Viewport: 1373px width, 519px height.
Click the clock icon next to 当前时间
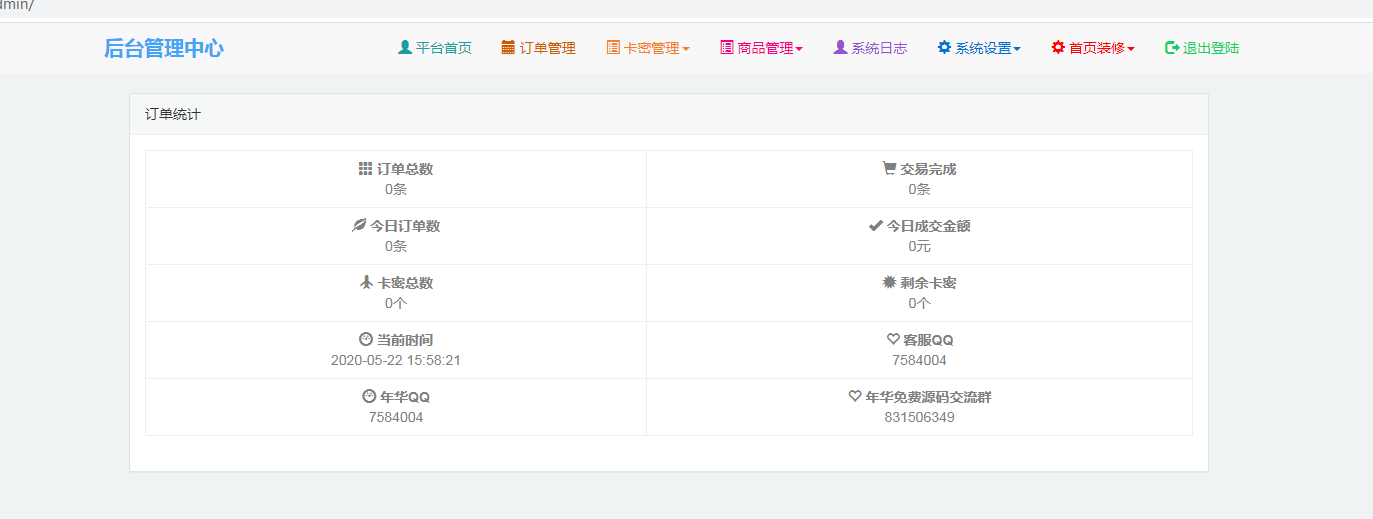click(x=366, y=340)
